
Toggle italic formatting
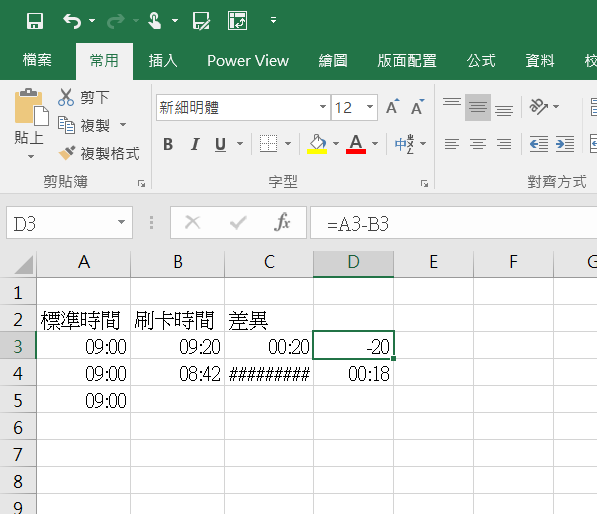[x=195, y=144]
